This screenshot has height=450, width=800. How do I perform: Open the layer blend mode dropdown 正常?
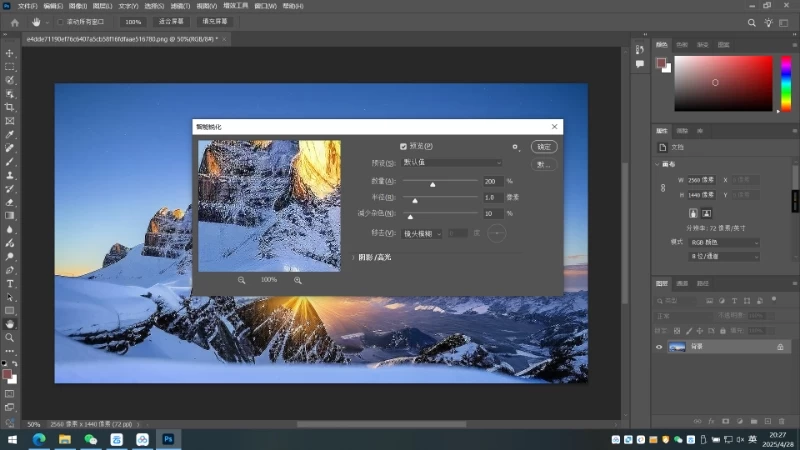pos(683,316)
